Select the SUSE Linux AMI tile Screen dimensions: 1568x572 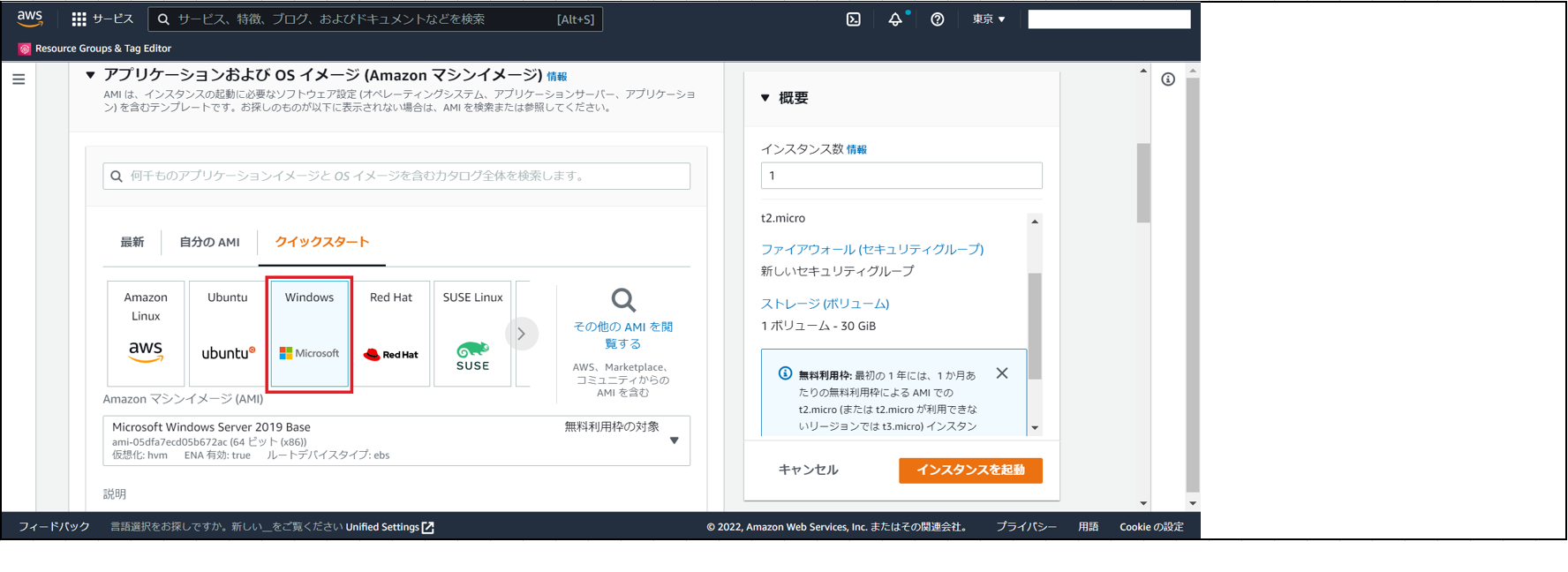click(473, 334)
